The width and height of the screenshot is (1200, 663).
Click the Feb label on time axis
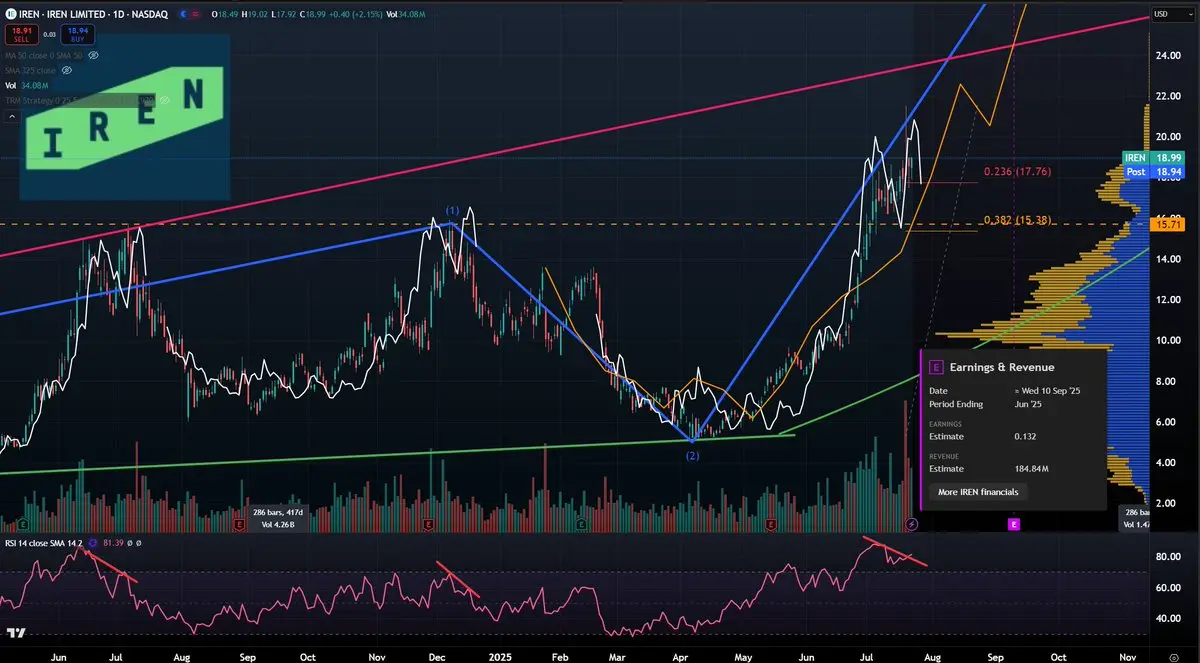pos(559,658)
